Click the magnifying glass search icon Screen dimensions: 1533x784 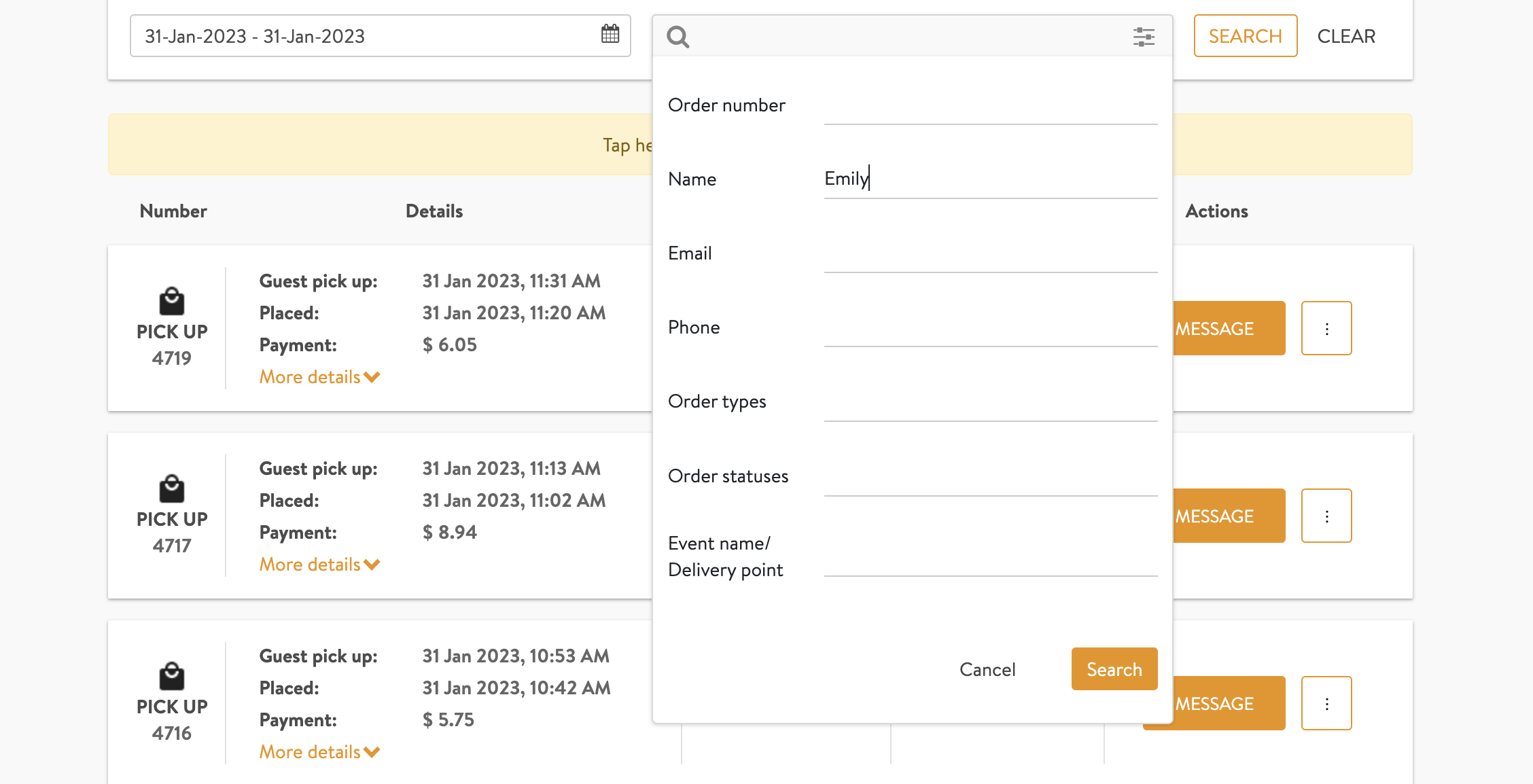[x=677, y=37]
